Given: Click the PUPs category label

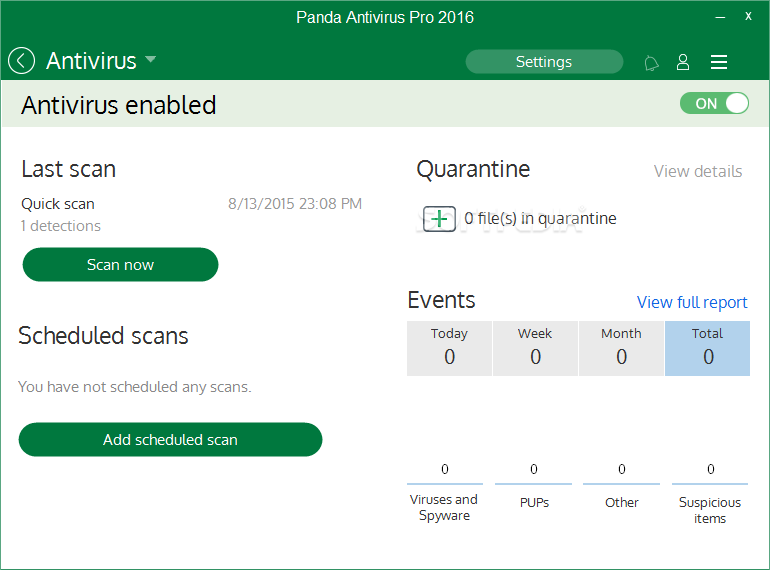Looking at the screenshot, I should 534,503.
